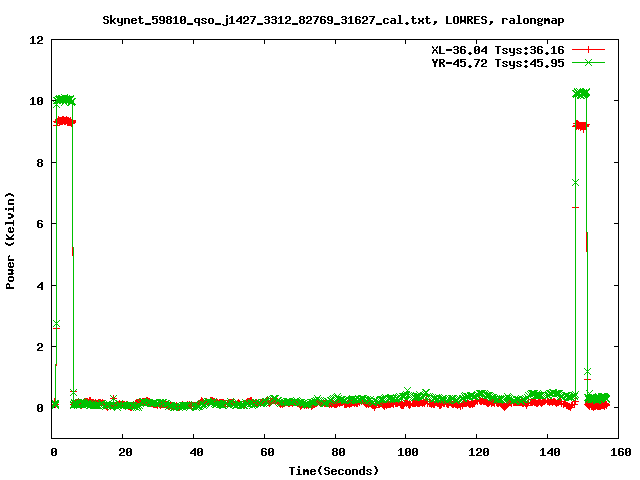Screen dimensions: 640x480
Task: Click the red XL legend line sample
Action: [588, 50]
